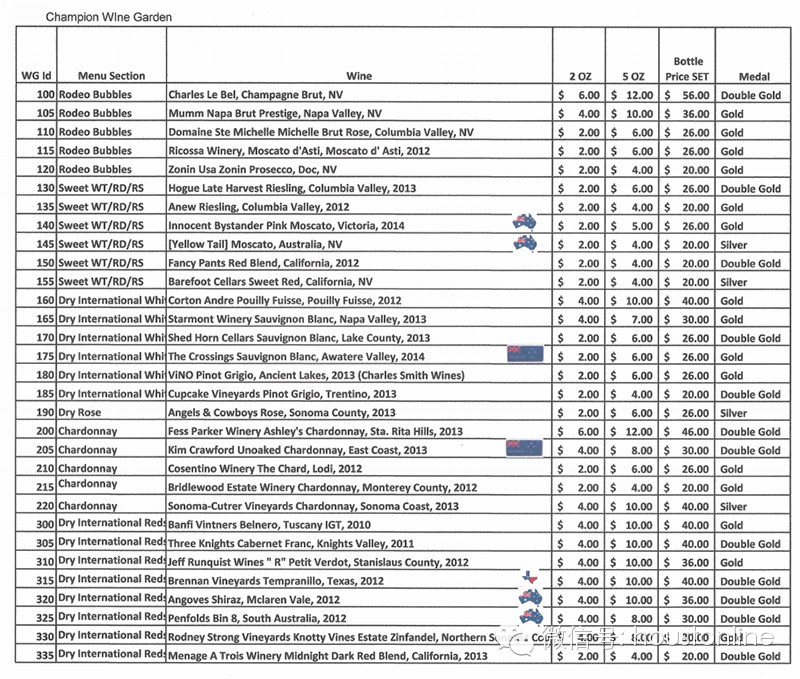
Task: Select 'Shed Horn Cellars Sauvignon Blanc' wine
Action: click(x=360, y=338)
